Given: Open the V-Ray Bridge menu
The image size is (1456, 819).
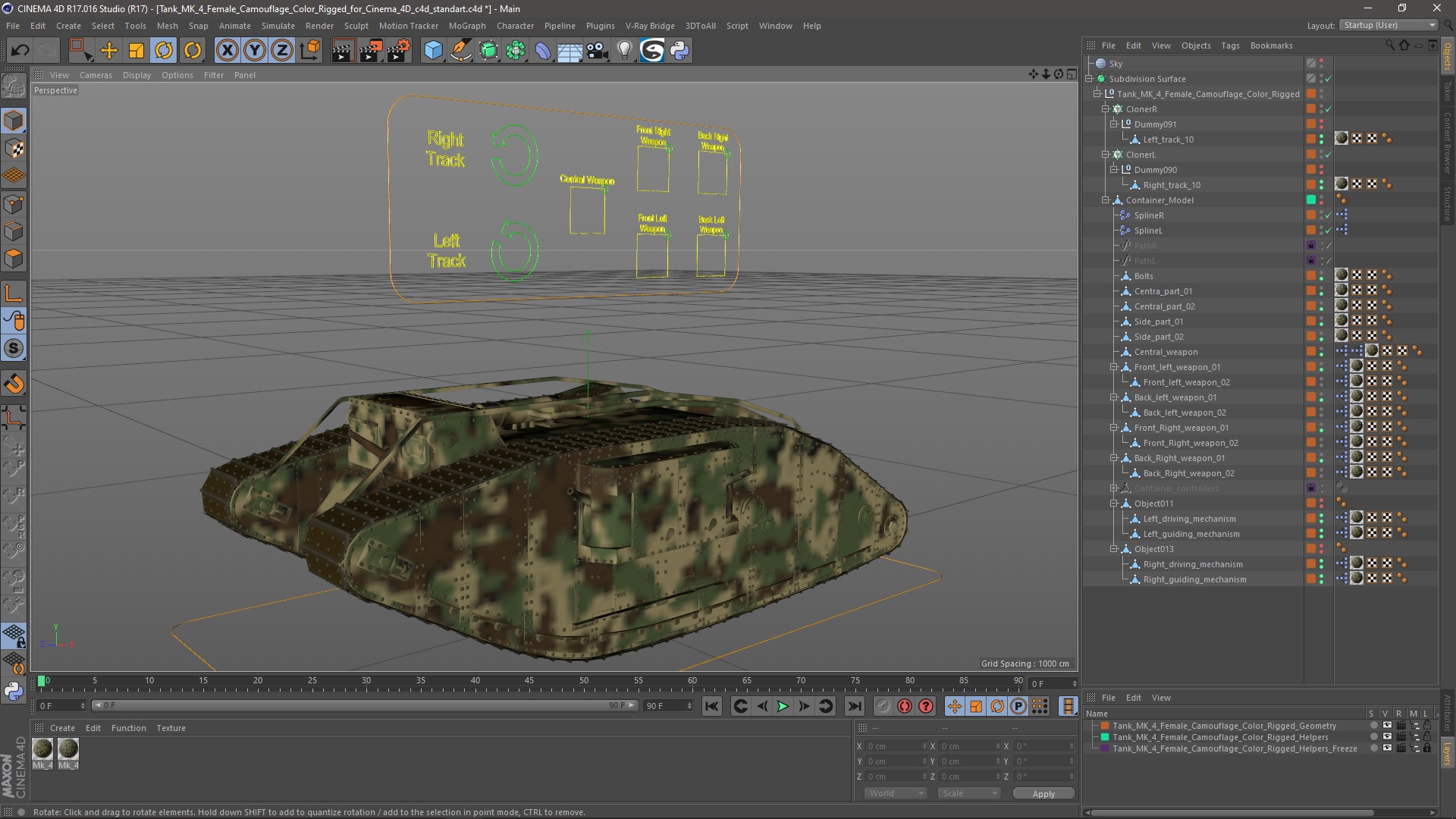Looking at the screenshot, I should pos(650,26).
